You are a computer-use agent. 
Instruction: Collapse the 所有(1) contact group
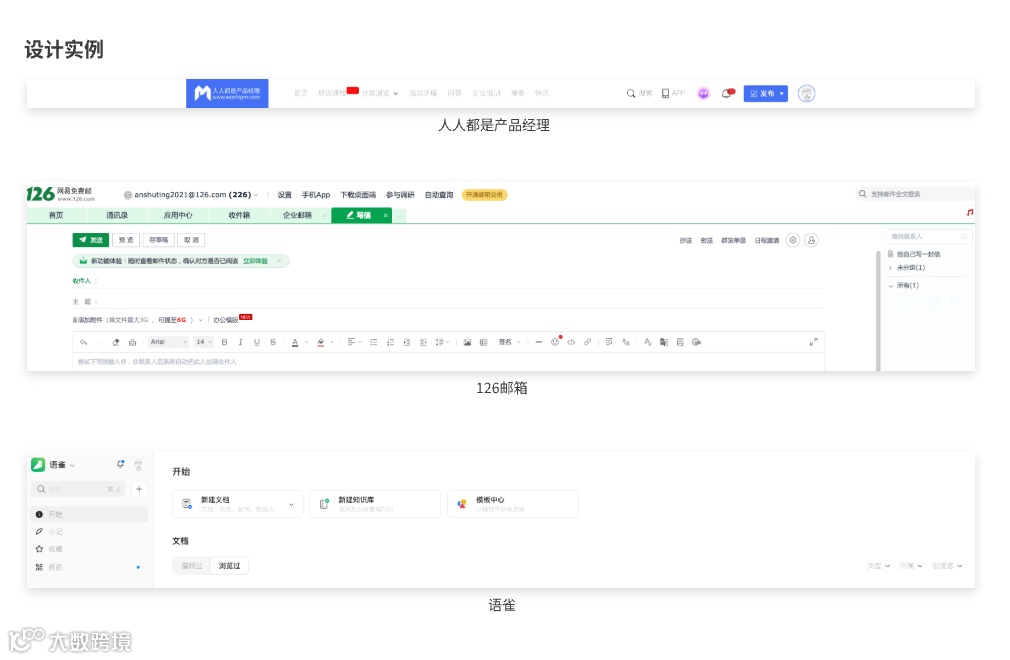coord(891,285)
